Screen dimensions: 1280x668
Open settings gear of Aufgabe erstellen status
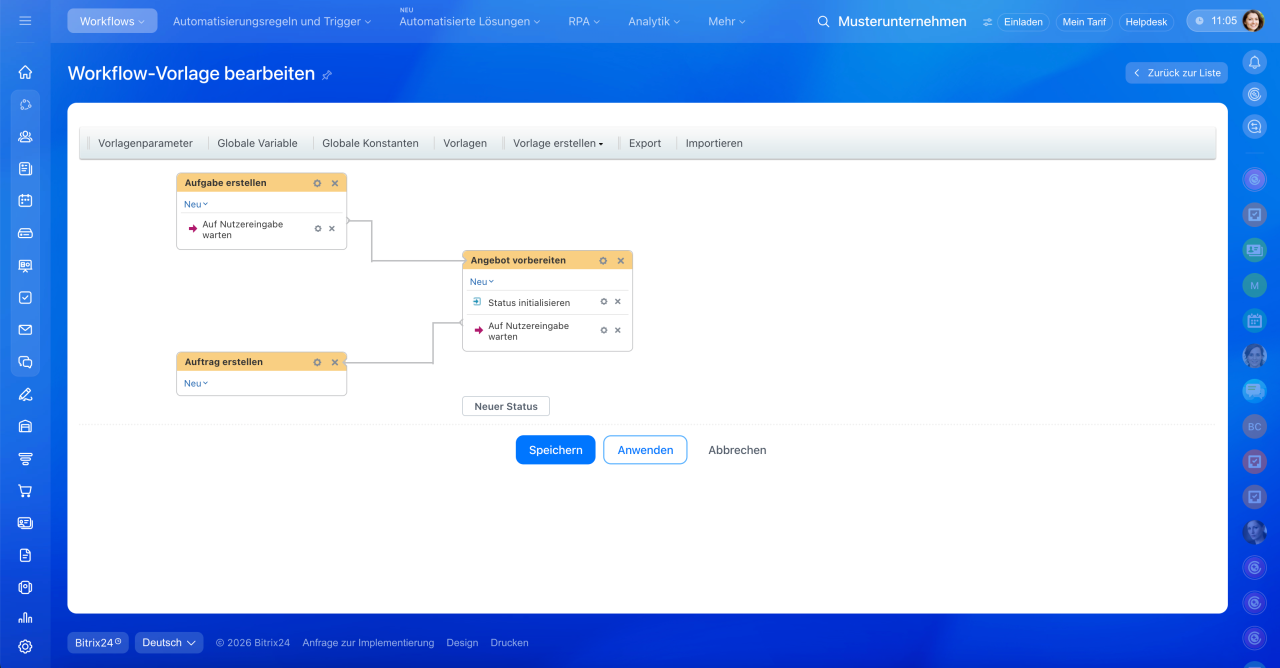pyautogui.click(x=317, y=183)
